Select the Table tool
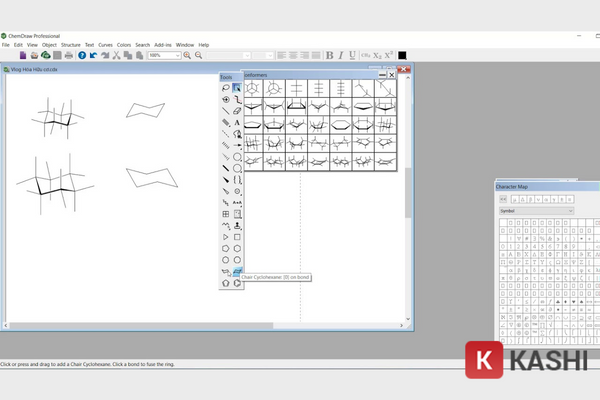This screenshot has width=600, height=400. point(226,214)
